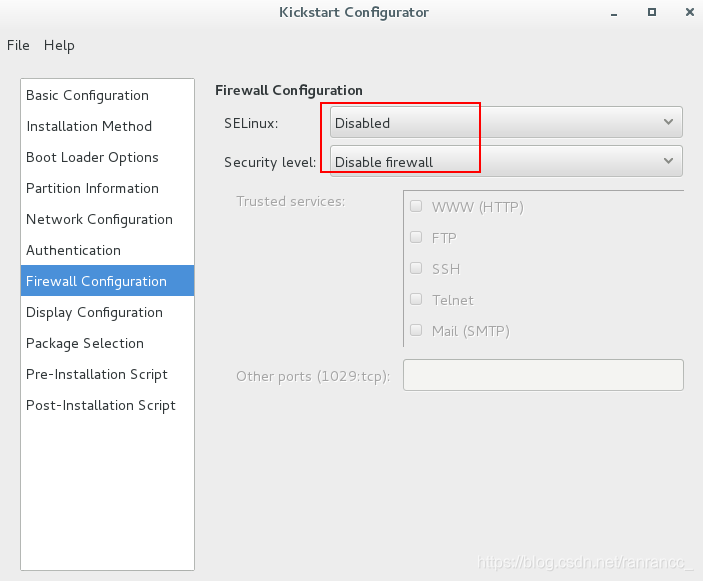Switch to Network Configuration section
Viewport: 703px width, 581px height.
click(108, 219)
